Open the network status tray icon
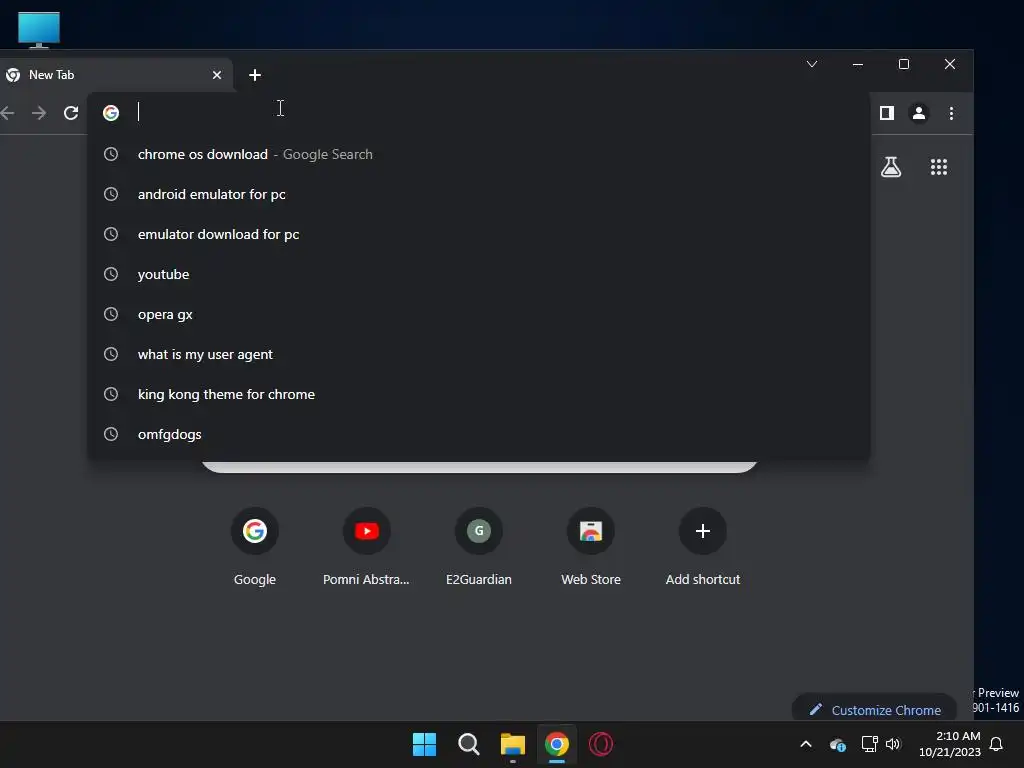The height and width of the screenshot is (768, 1024). (x=869, y=744)
